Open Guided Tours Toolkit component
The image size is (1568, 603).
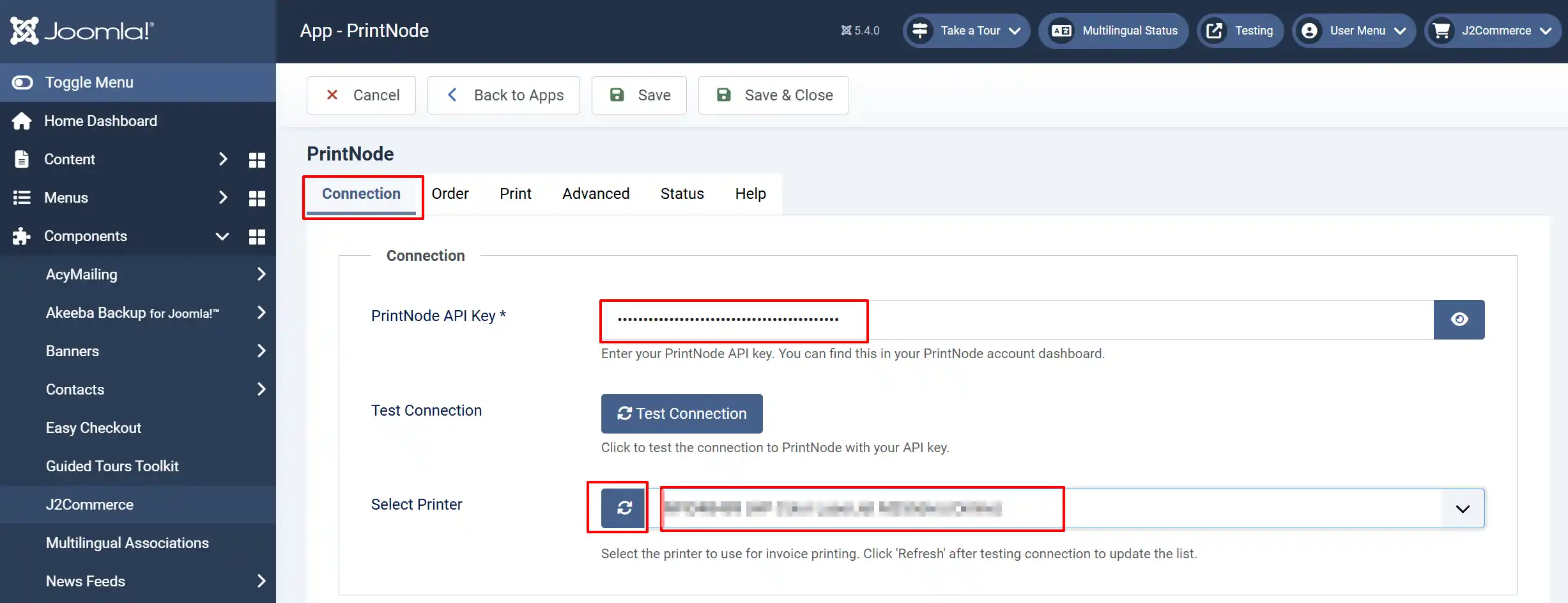(112, 466)
